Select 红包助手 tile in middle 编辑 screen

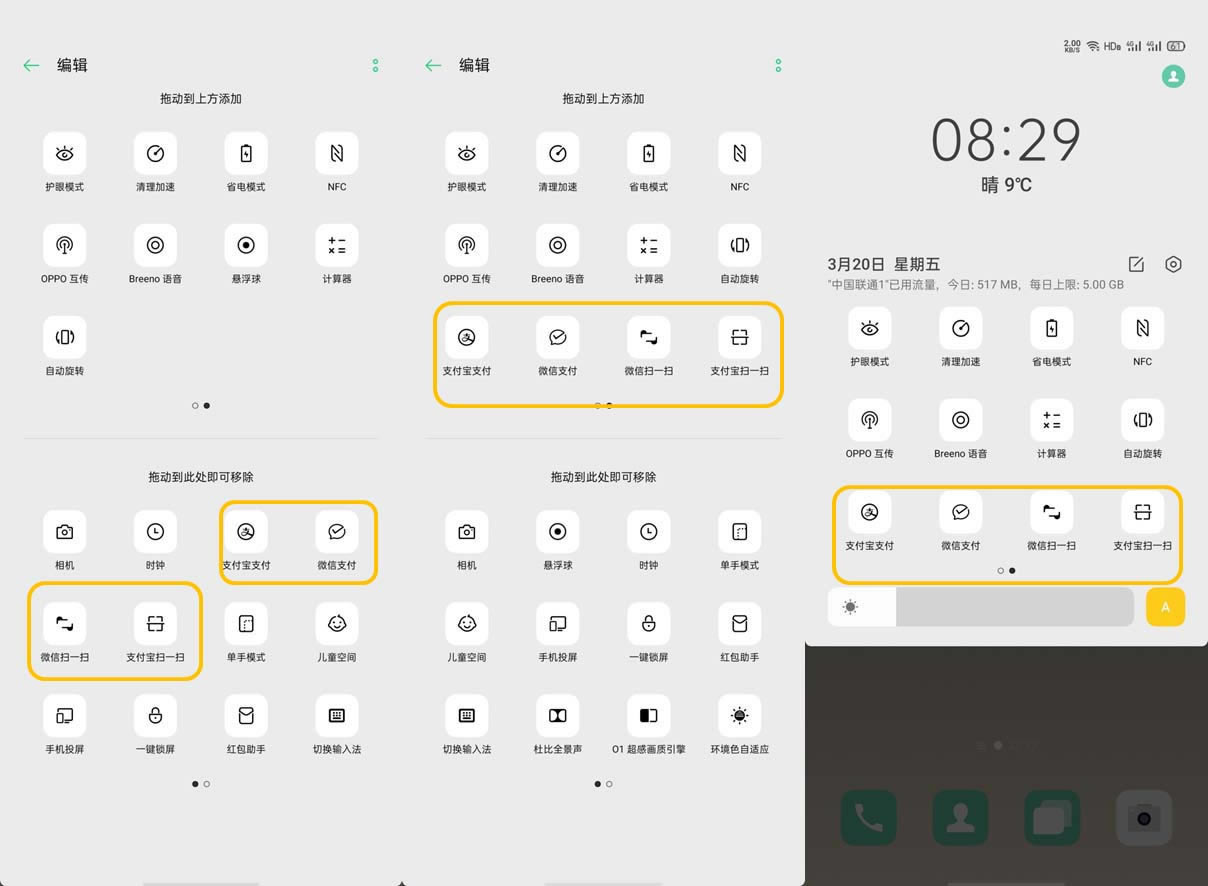[x=740, y=624]
